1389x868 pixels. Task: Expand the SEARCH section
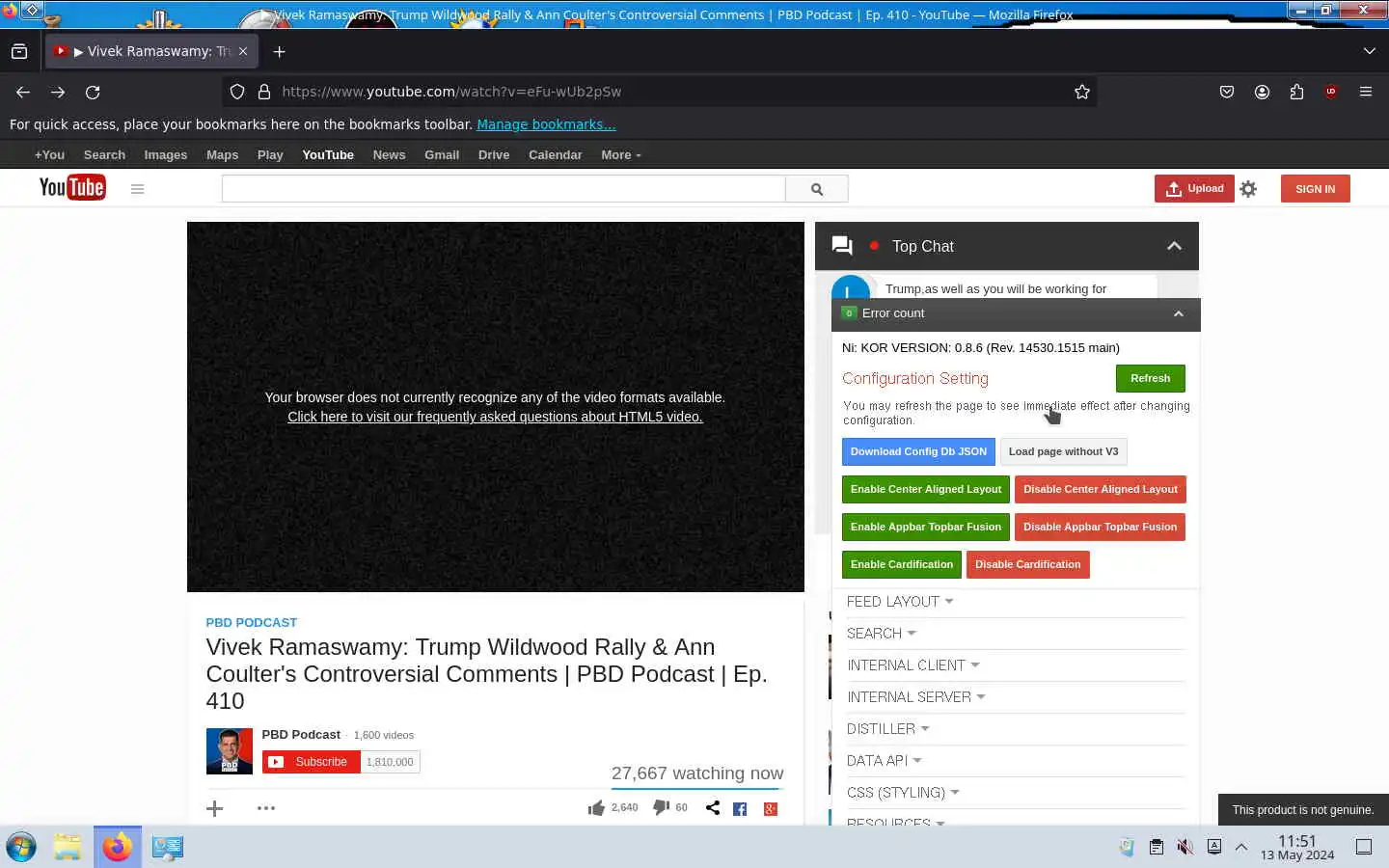point(882,634)
